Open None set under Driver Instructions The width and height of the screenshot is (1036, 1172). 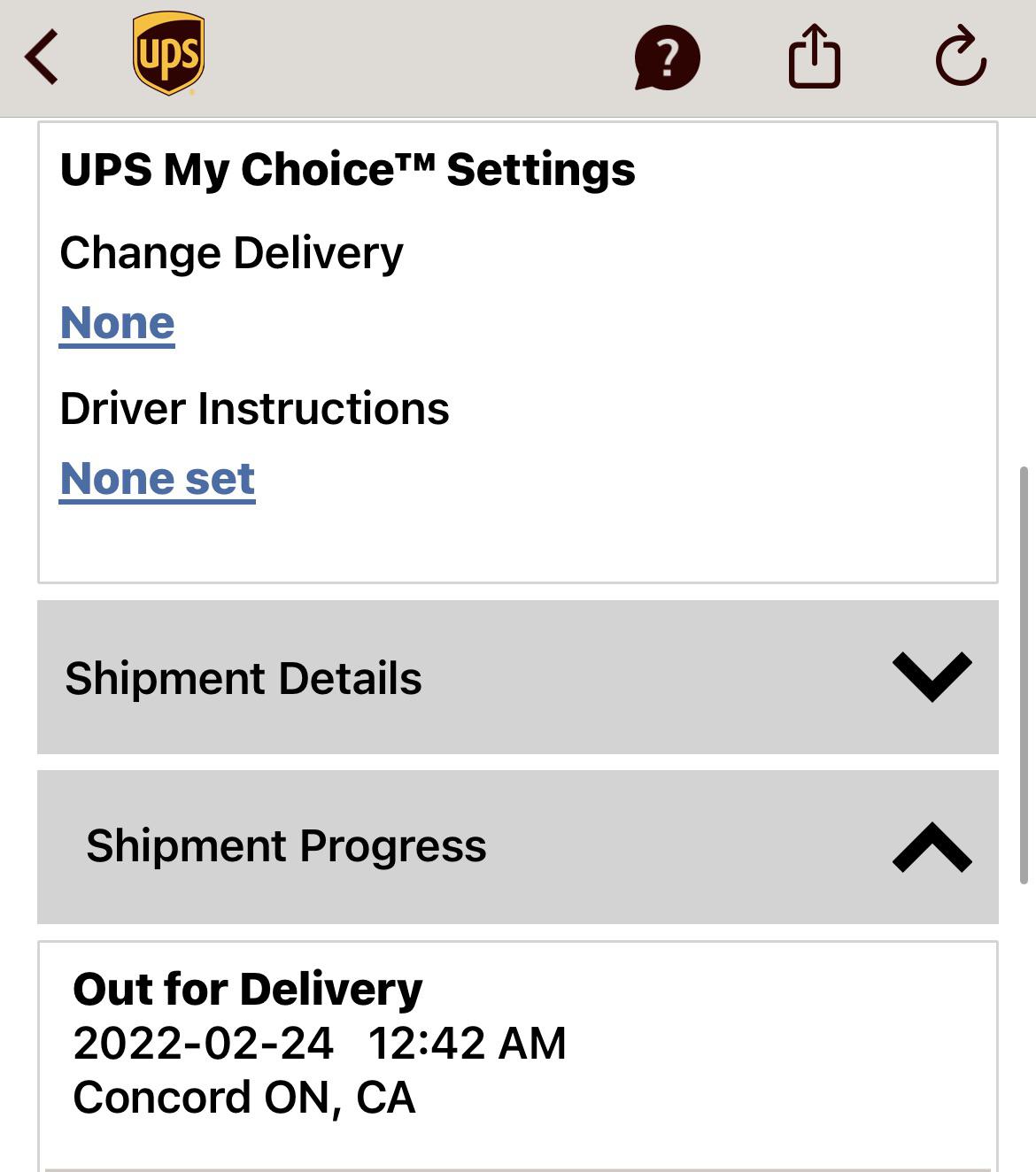click(157, 478)
